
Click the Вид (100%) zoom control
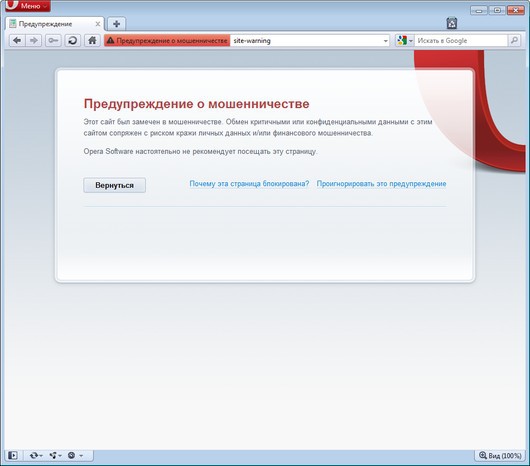coord(500,456)
